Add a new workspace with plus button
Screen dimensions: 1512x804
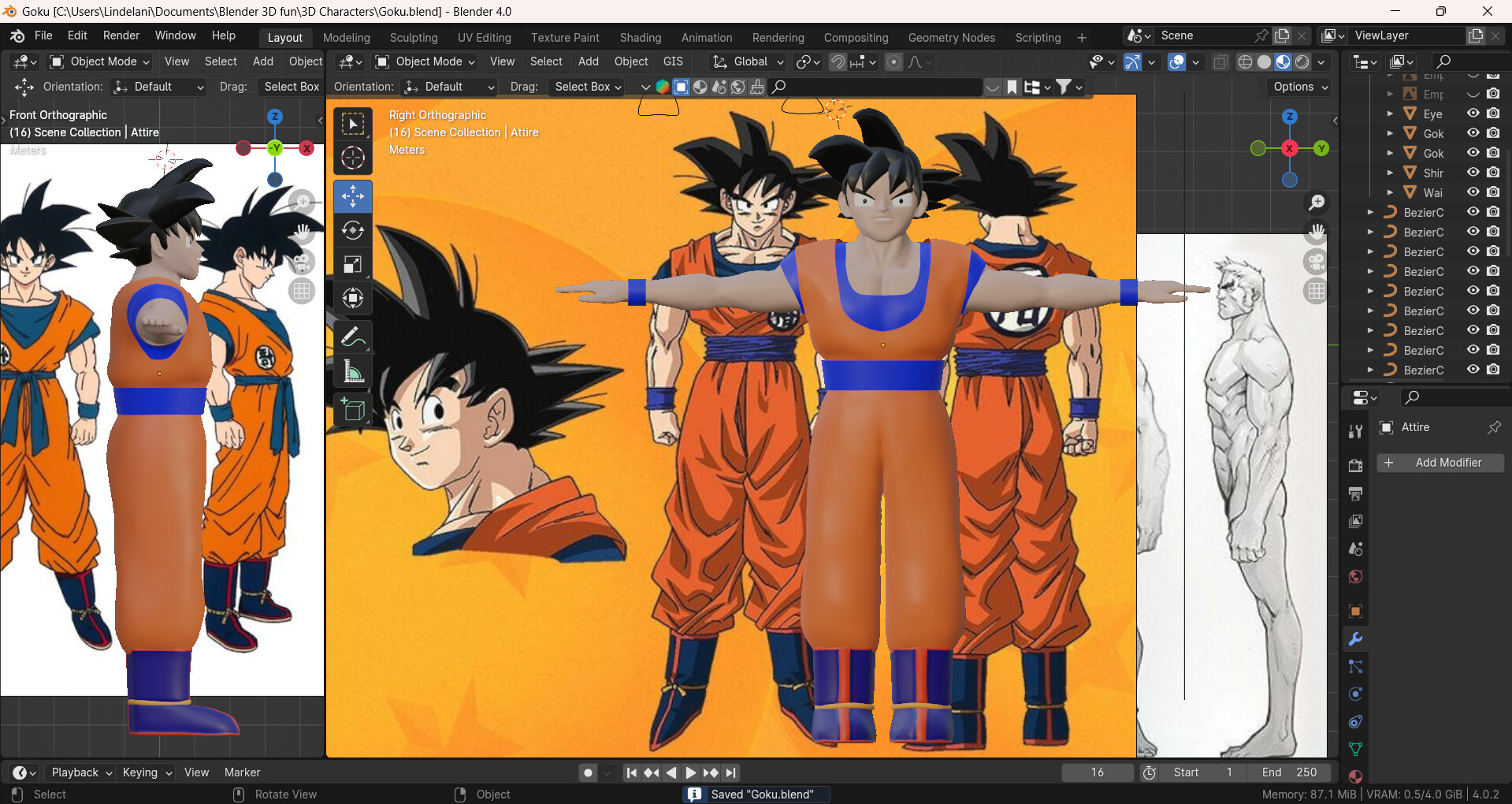point(1082,38)
